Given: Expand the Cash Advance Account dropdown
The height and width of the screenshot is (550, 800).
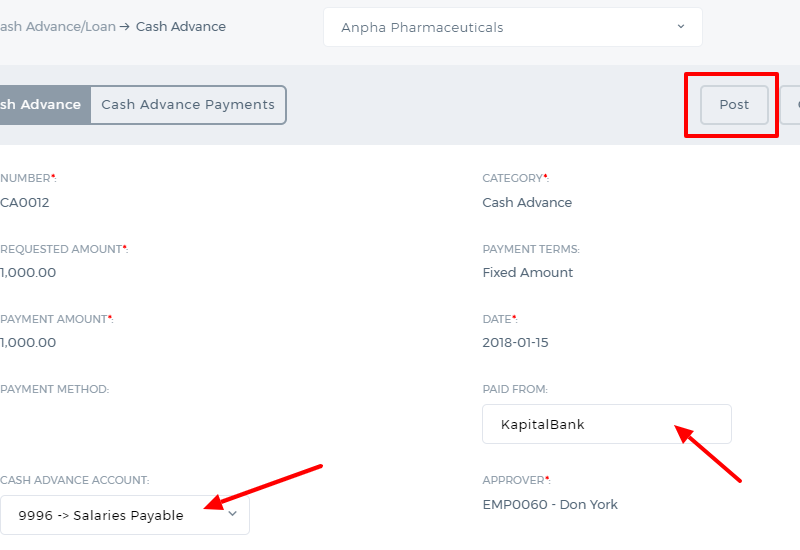Looking at the screenshot, I should [x=124, y=515].
